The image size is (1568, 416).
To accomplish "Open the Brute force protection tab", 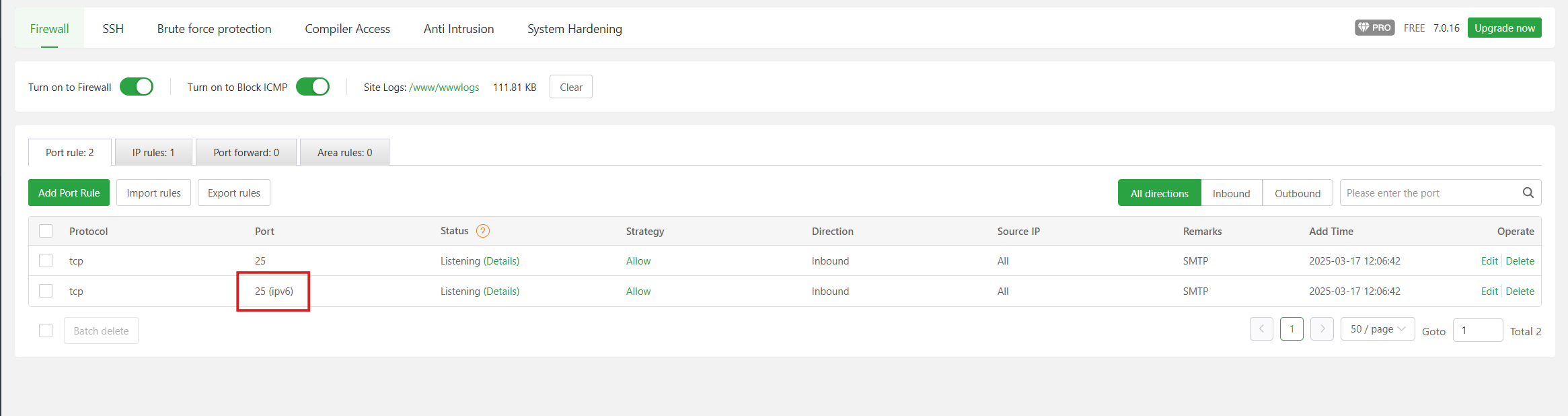I will click(x=214, y=28).
